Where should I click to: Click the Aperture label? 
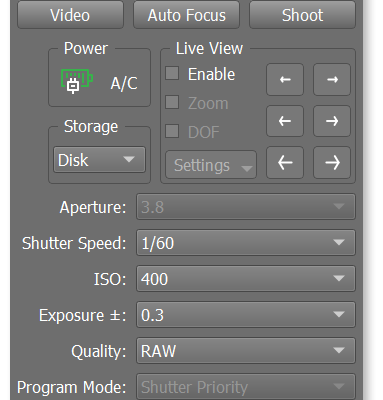tap(93, 207)
